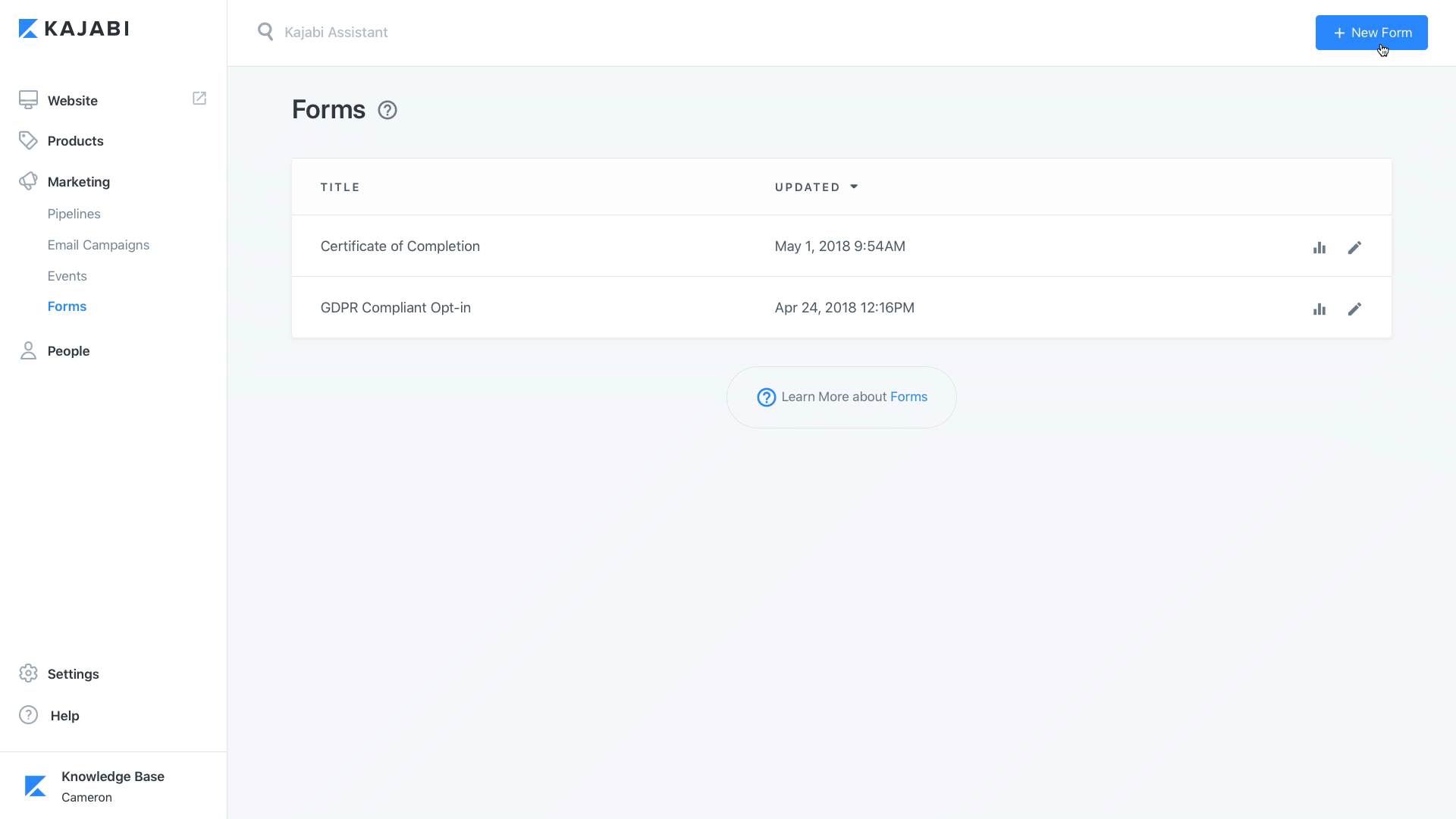This screenshot has width=1456, height=819.
Task: Collapse the Marketing sidebar section
Action: point(78,182)
